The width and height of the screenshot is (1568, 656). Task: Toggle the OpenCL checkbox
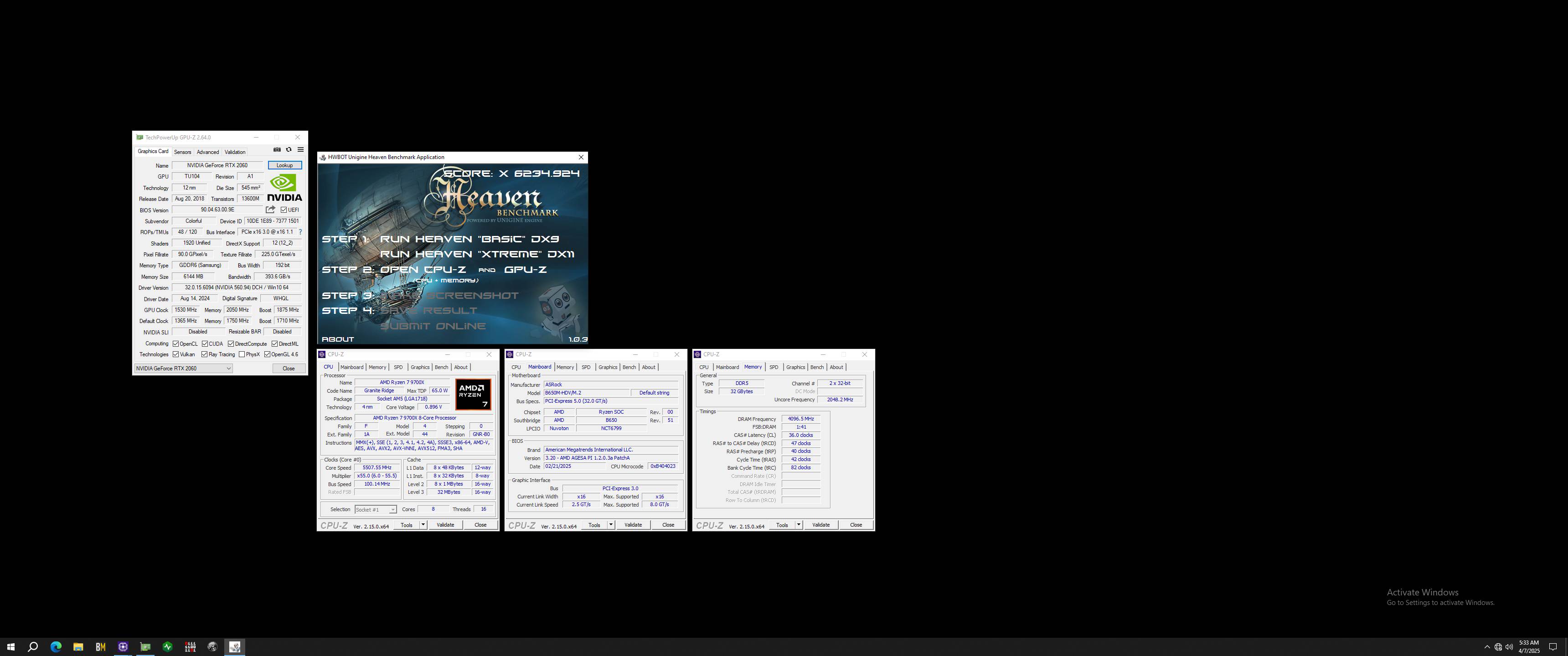pyautogui.click(x=175, y=344)
